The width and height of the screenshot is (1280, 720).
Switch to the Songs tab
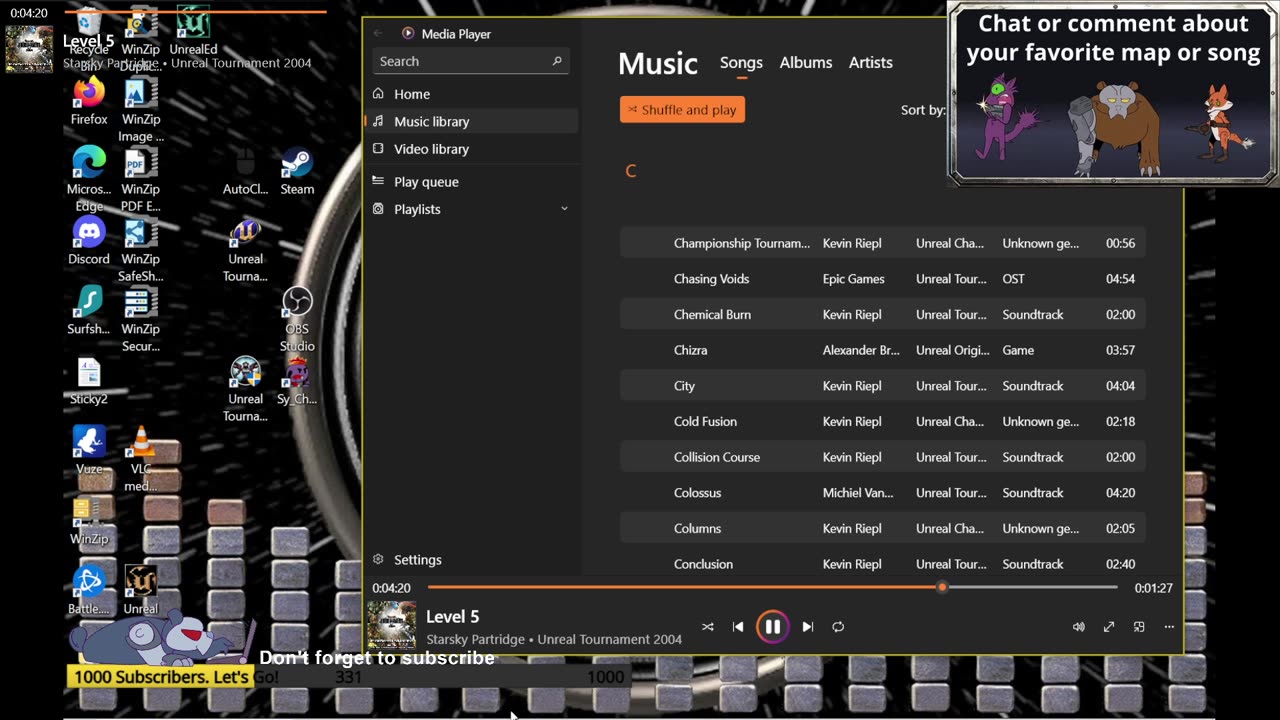coord(741,62)
